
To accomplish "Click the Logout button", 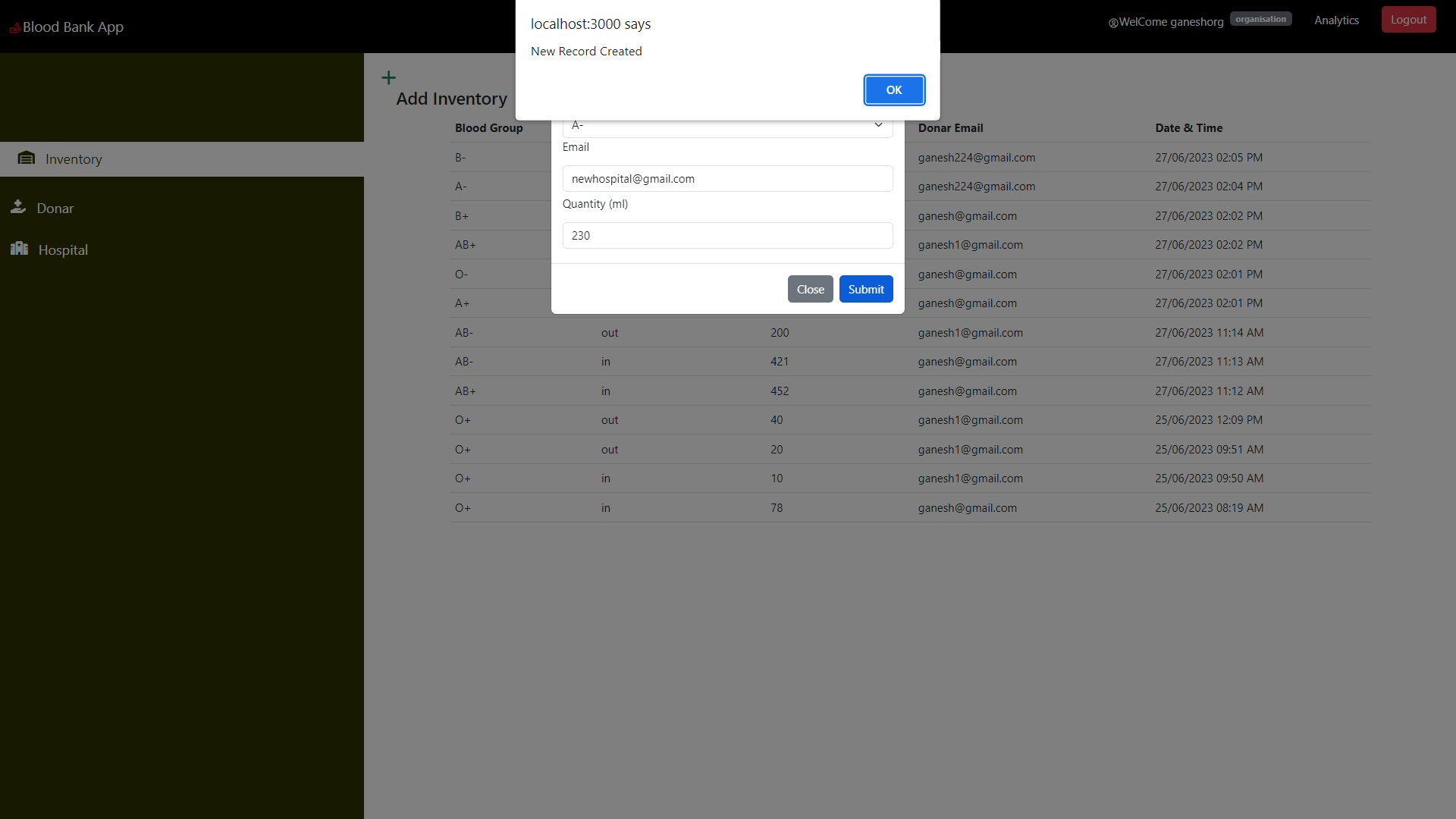I will click(x=1408, y=19).
